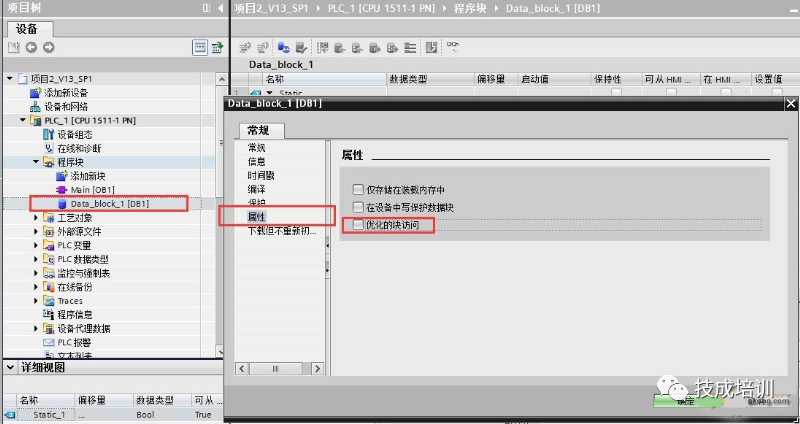Confirm the dialog with the 确定 button
Image resolution: width=800 pixels, height=424 pixels.
pos(686,401)
